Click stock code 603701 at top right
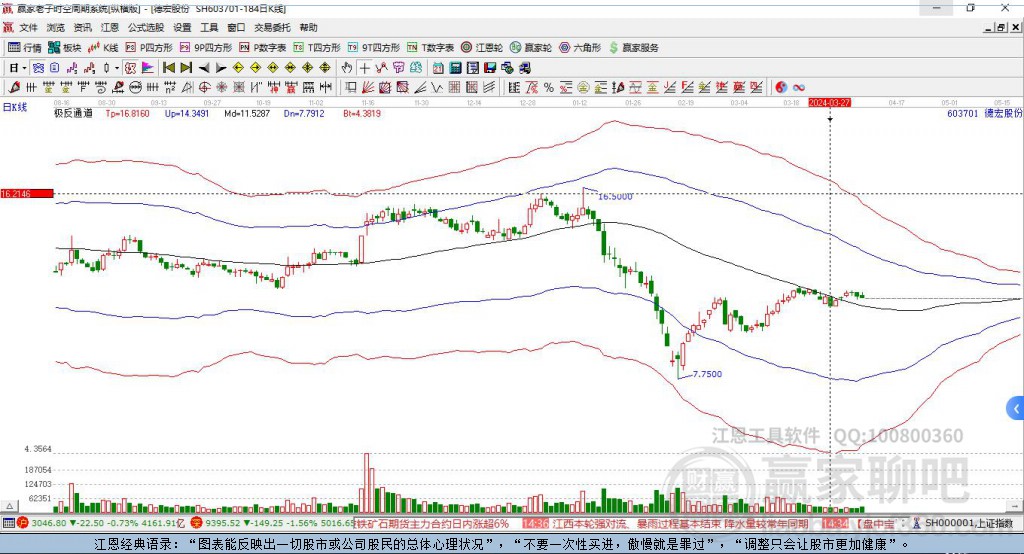The width and height of the screenshot is (1024, 554). [963, 114]
